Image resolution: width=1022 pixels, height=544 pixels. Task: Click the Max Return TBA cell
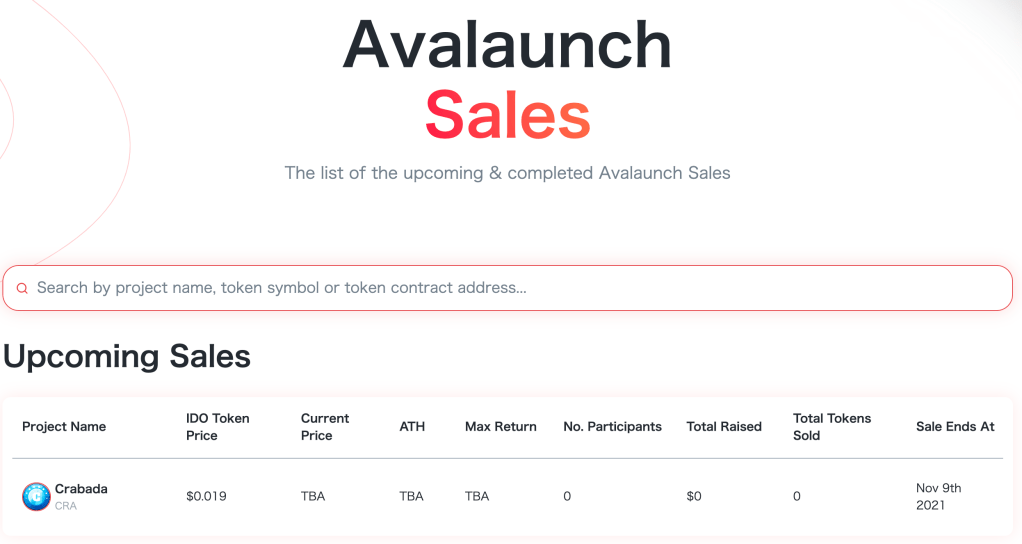point(477,497)
